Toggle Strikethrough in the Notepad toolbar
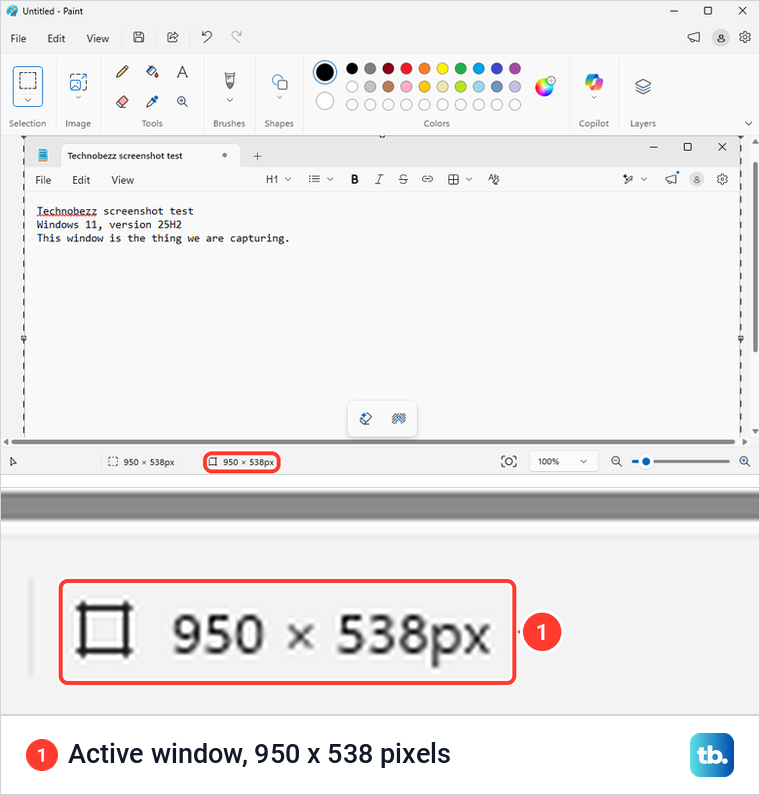The height and width of the screenshot is (795, 760). point(403,179)
